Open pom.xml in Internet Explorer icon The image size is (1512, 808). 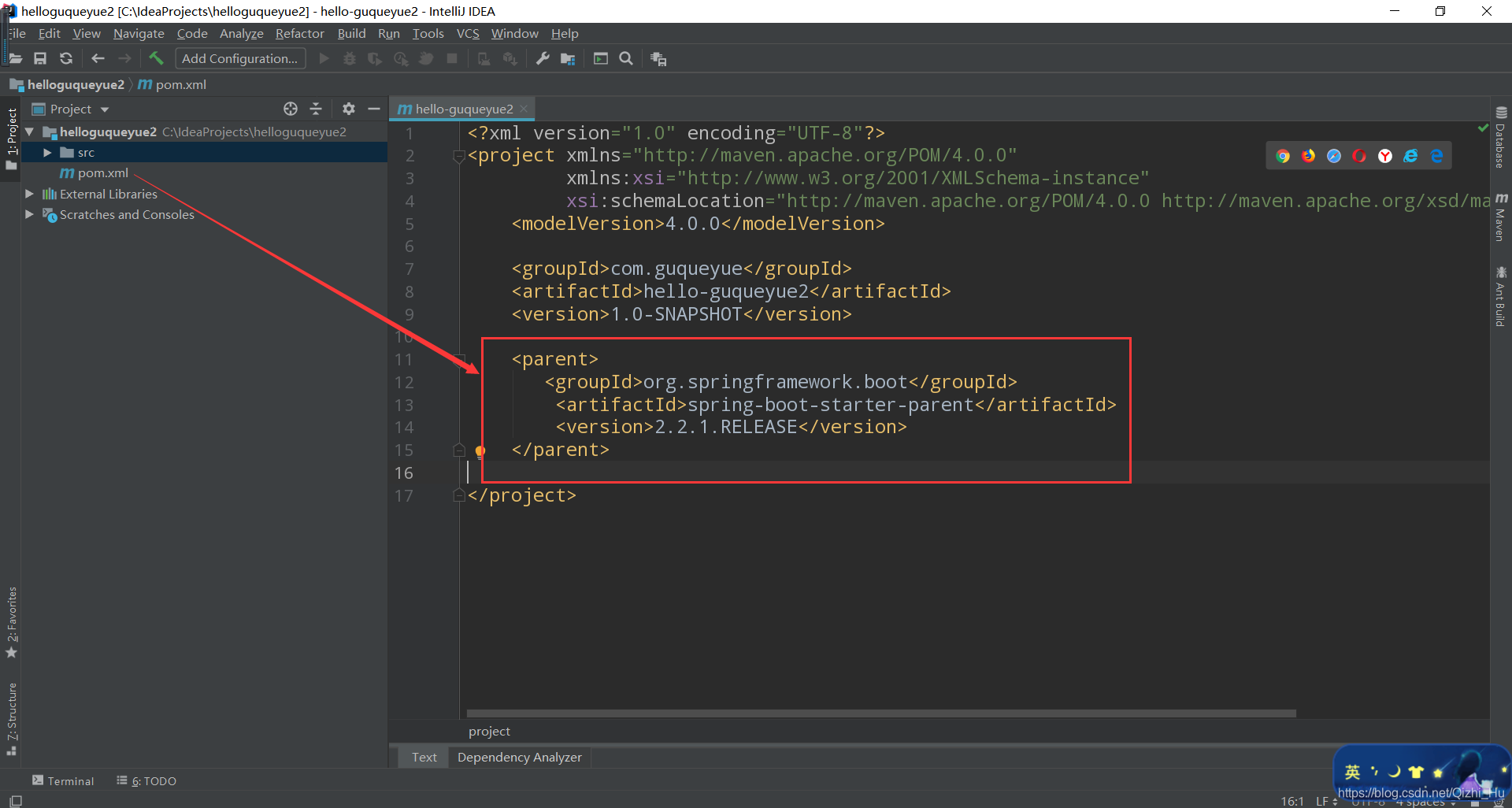pos(1411,156)
